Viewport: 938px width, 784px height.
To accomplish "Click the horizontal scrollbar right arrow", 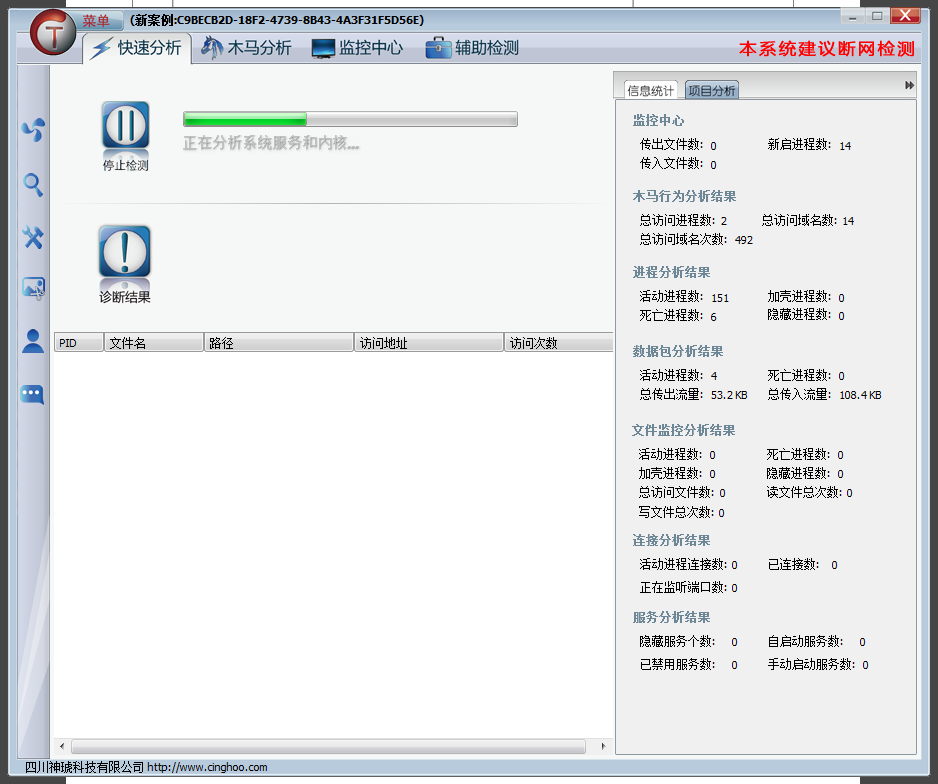I will point(603,746).
